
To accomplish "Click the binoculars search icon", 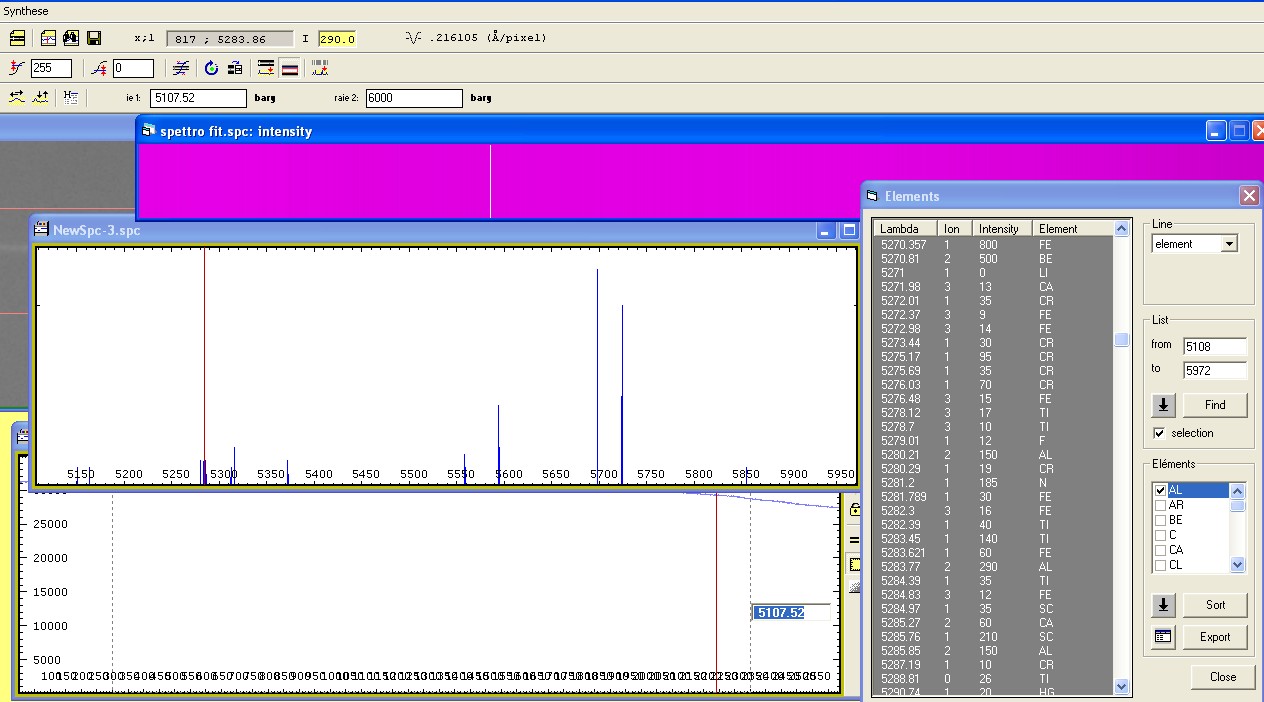I will [x=71, y=38].
